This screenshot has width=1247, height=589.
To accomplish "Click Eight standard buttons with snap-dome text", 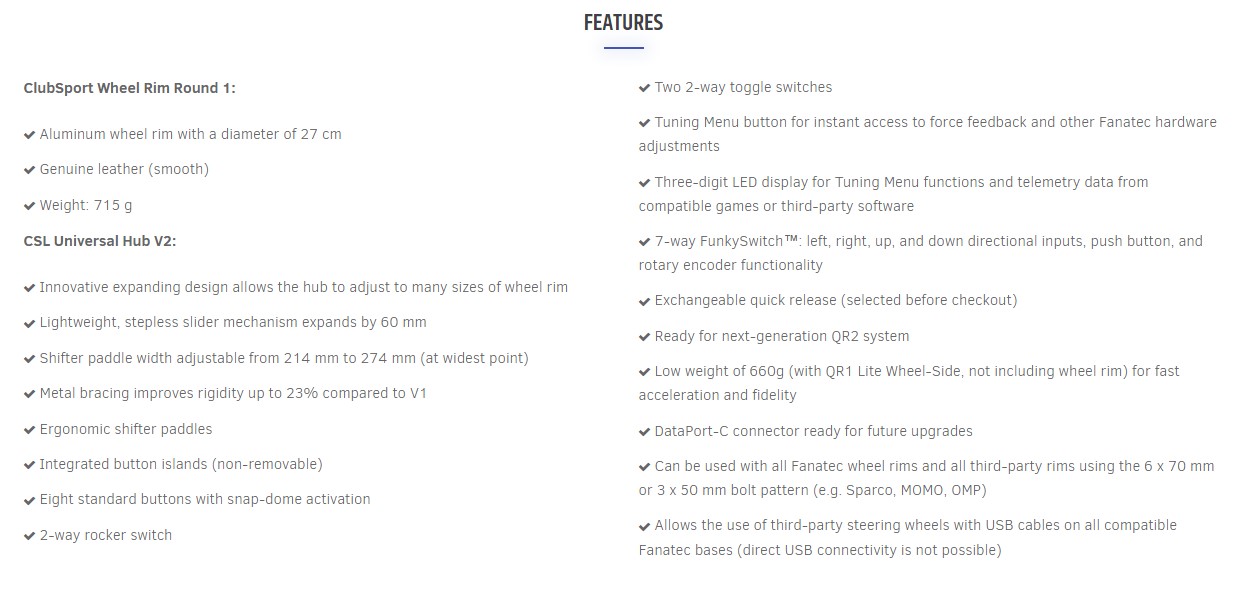I will coord(205,499).
